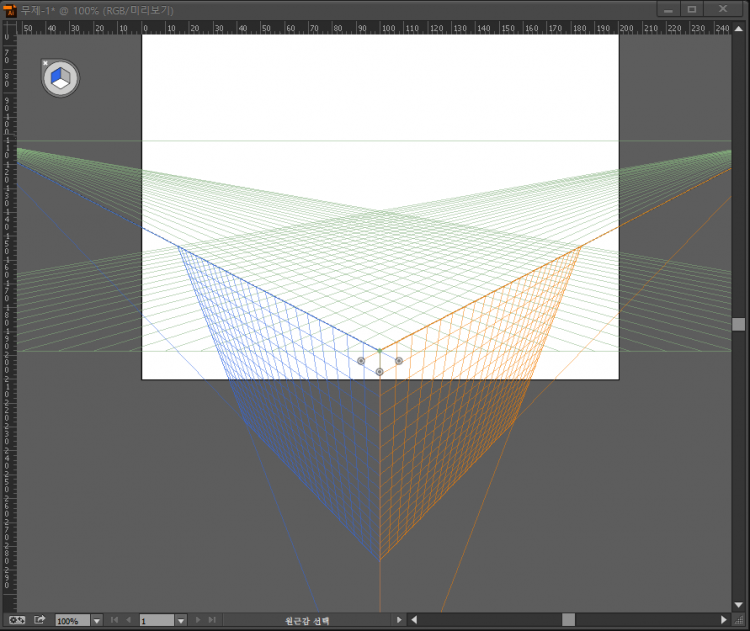The width and height of the screenshot is (750, 631).
Task: Close the plane switching widget
Action: click(45, 63)
